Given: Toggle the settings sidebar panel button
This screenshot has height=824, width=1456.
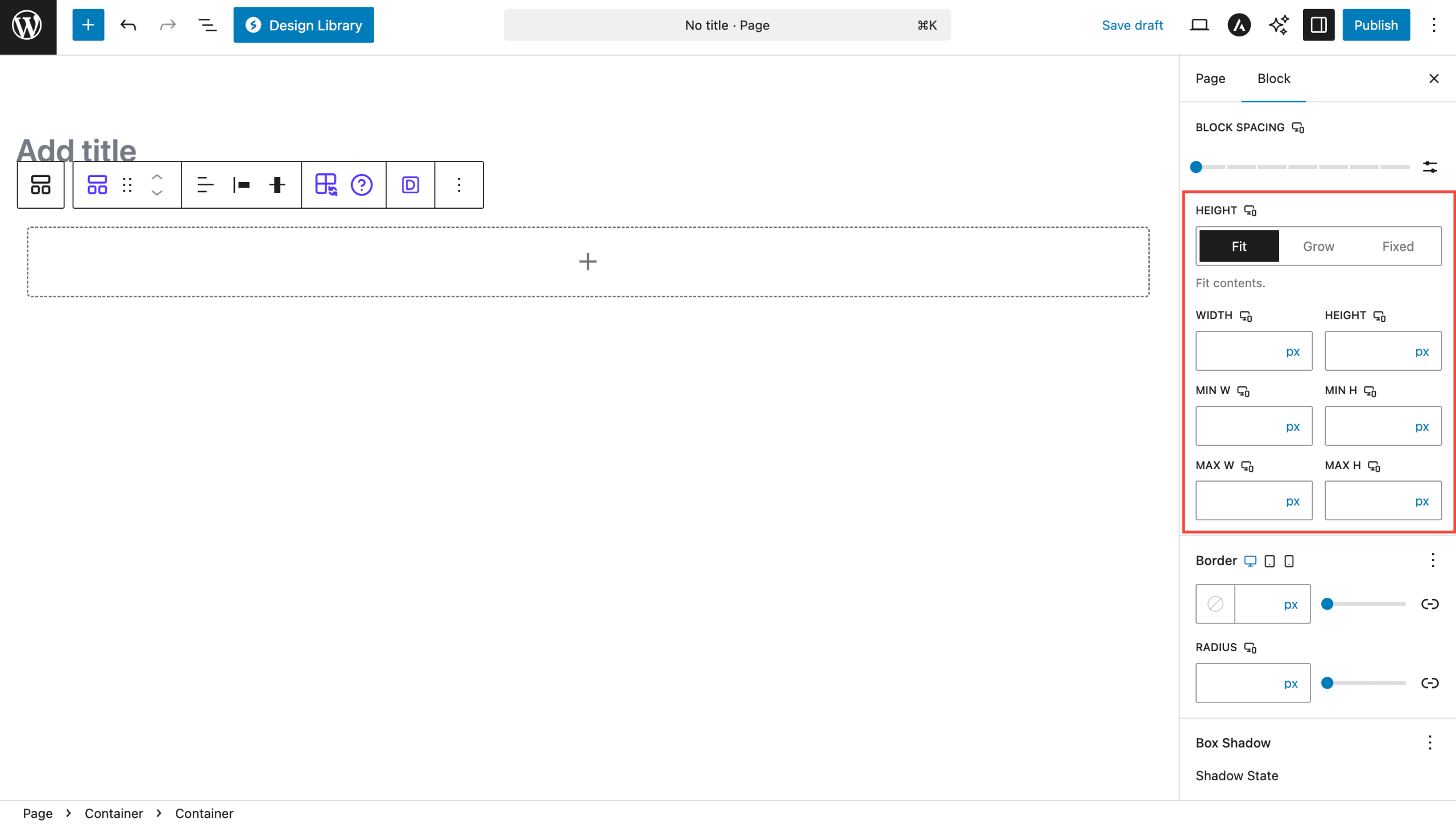Looking at the screenshot, I should coord(1318,25).
